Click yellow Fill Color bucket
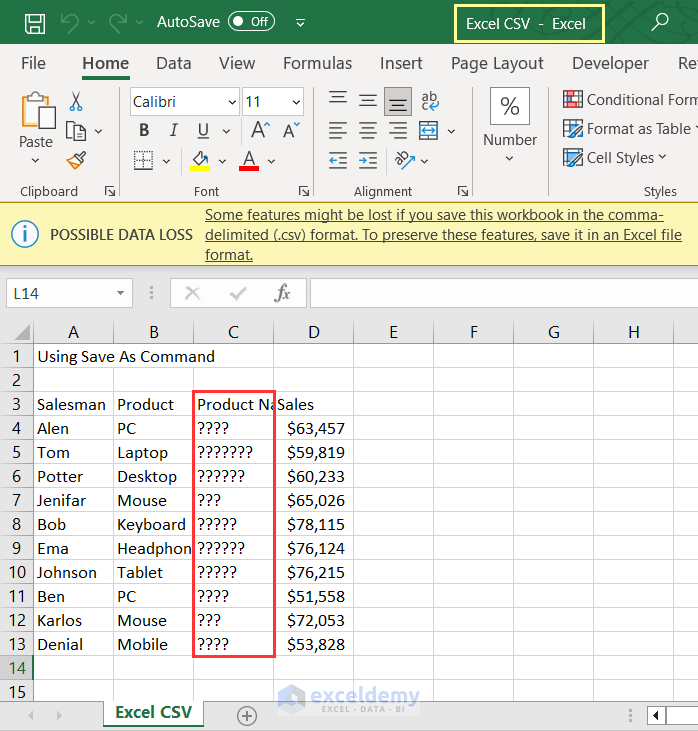 pyautogui.click(x=200, y=161)
